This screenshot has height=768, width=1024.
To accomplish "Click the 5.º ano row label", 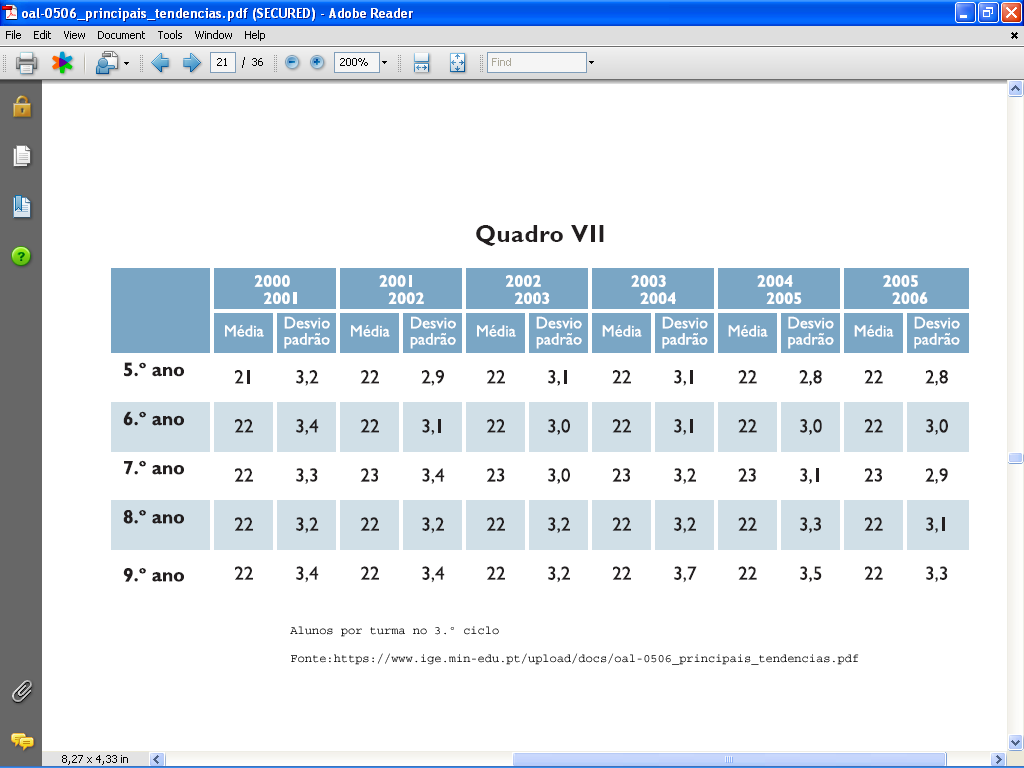I will (154, 370).
